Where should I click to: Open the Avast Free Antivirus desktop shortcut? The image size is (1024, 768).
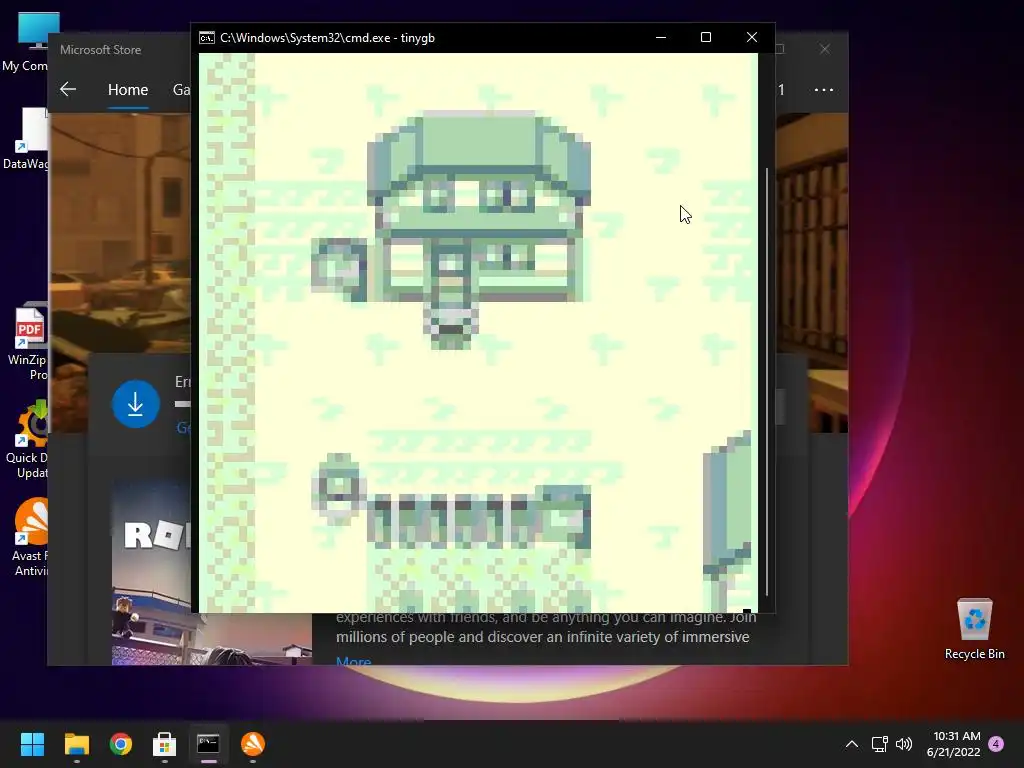30,537
